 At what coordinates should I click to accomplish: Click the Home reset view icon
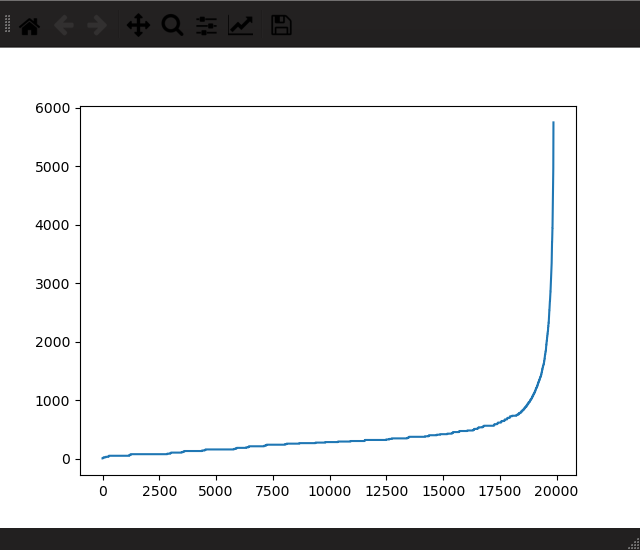click(x=29, y=26)
